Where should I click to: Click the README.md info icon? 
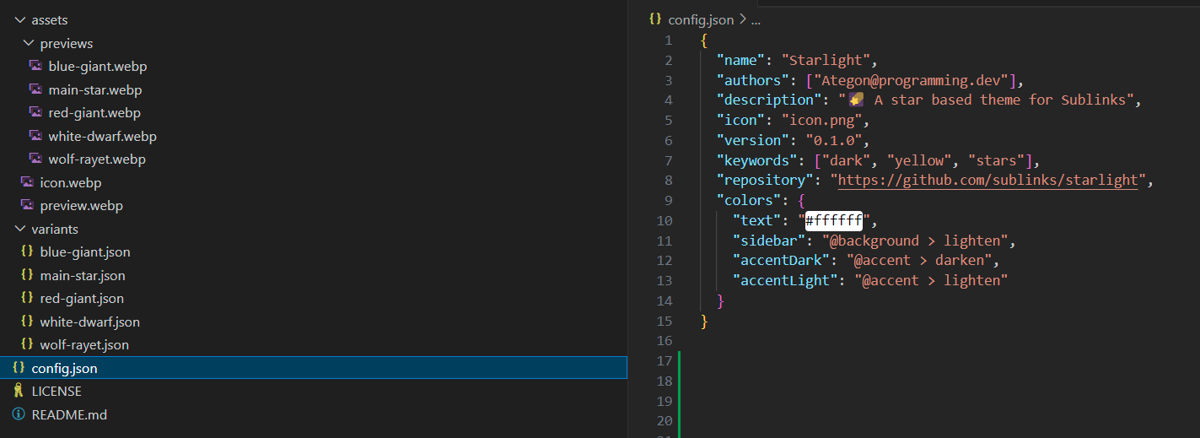pos(18,414)
